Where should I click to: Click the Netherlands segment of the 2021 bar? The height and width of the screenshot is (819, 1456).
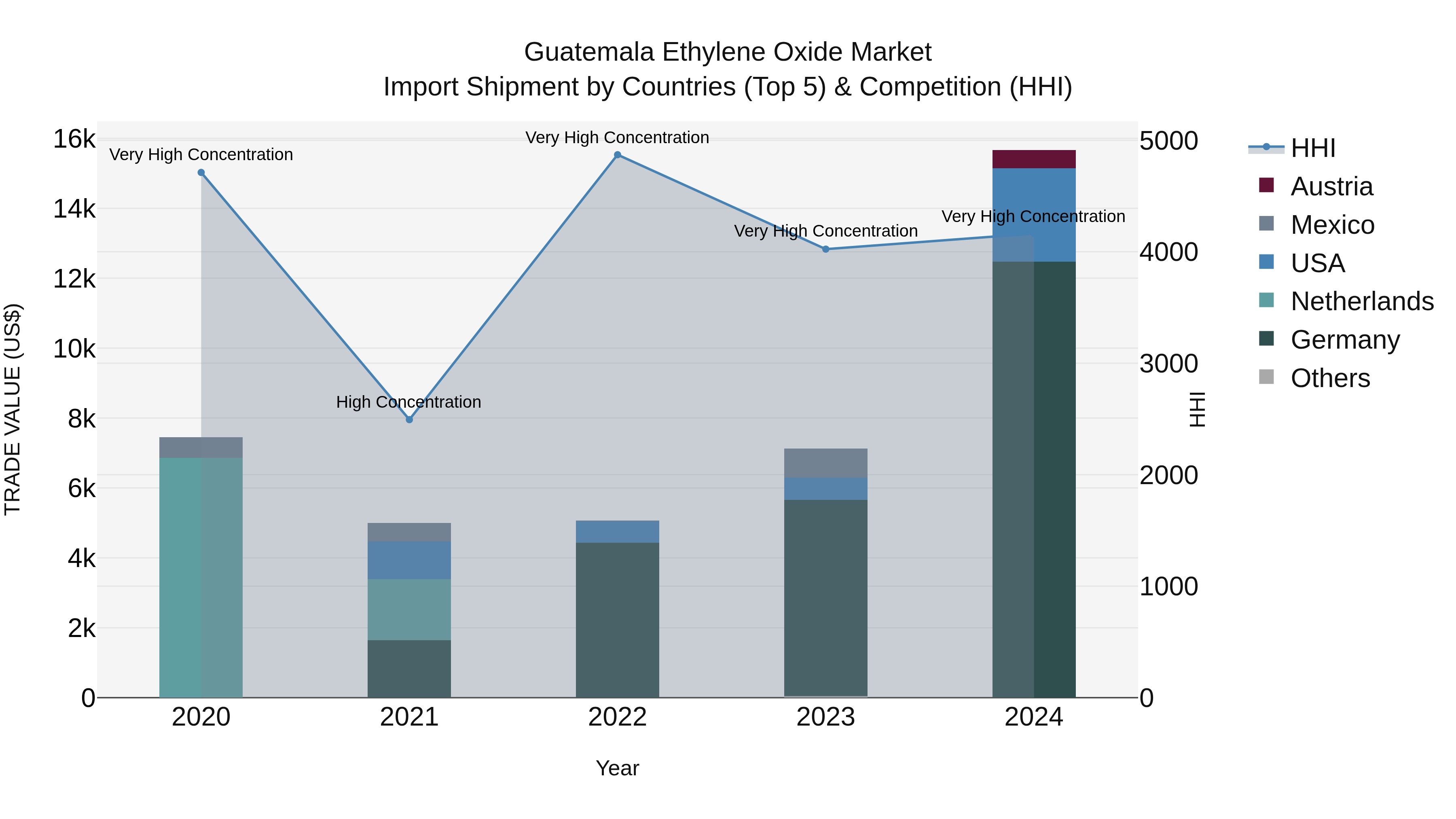[409, 609]
